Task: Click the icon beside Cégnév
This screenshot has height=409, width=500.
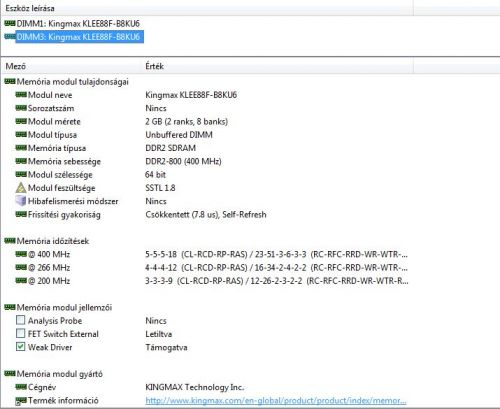Action: 21,387
